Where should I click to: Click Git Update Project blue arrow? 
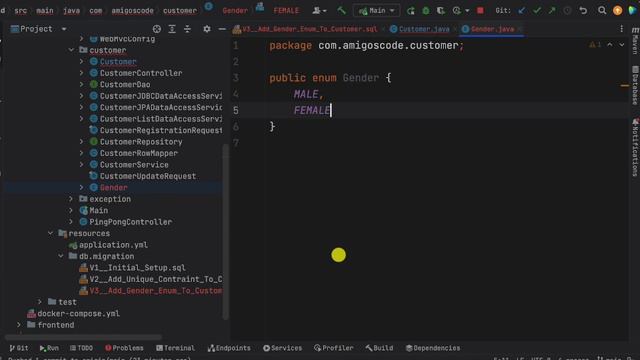522,11
